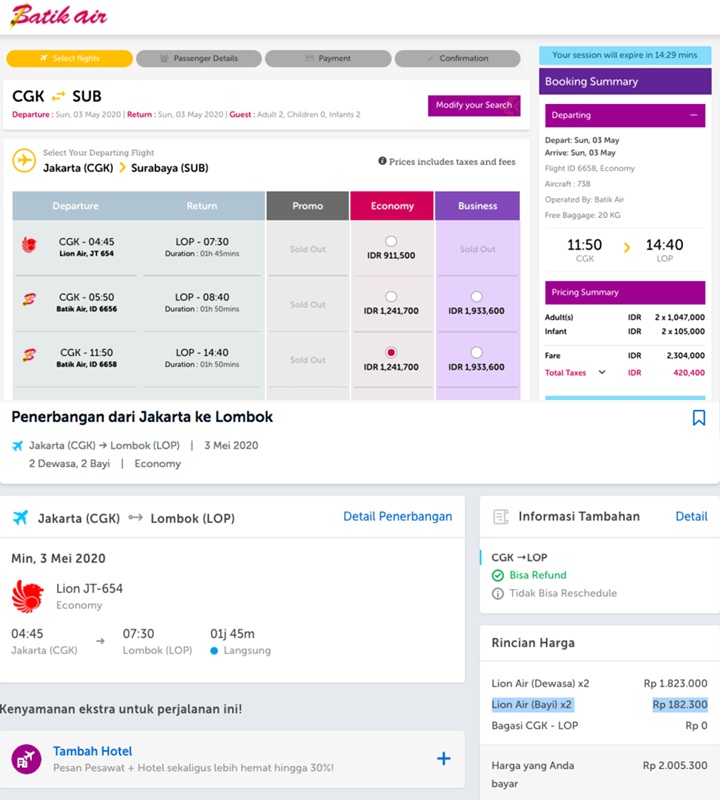
Task: Click the yellow arrow between 11:50 and 14:40
Action: click(627, 247)
